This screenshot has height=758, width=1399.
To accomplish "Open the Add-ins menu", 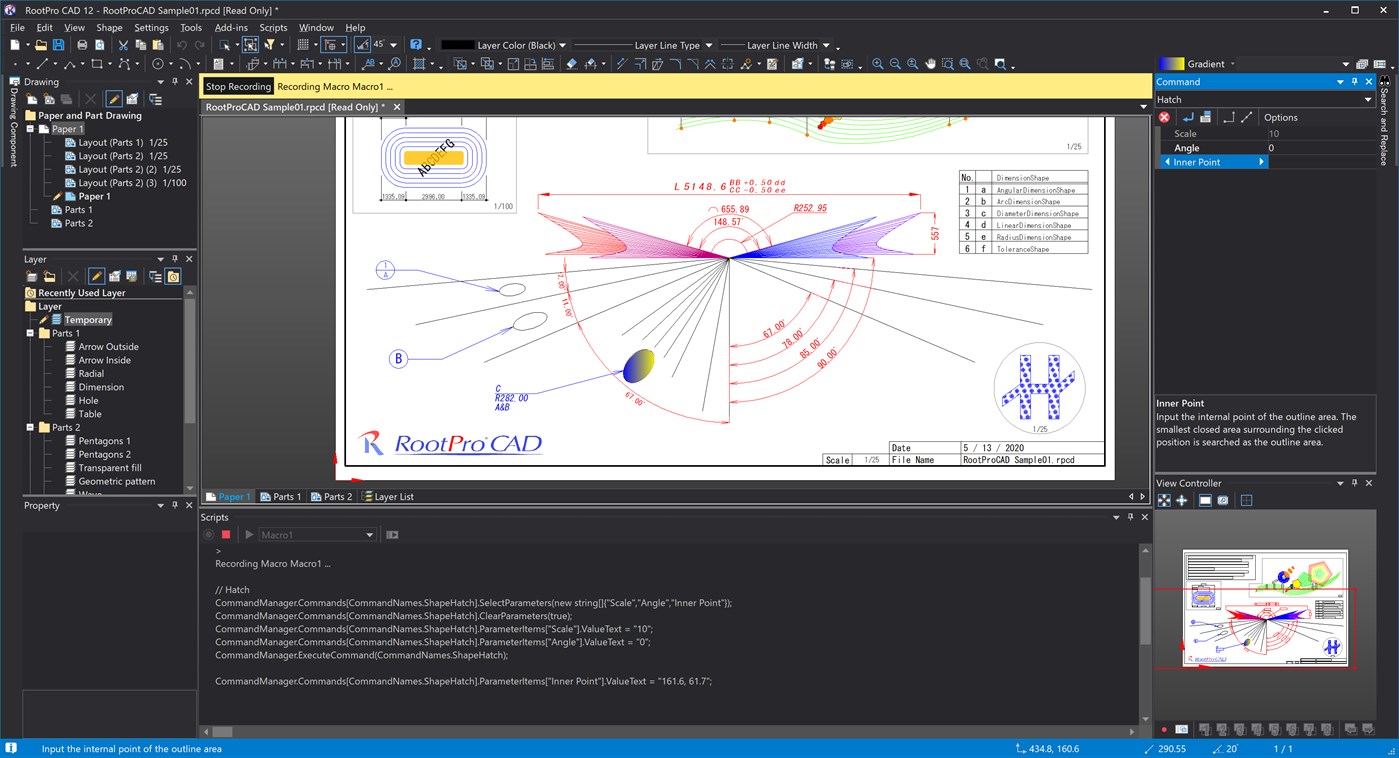I will pos(230,27).
